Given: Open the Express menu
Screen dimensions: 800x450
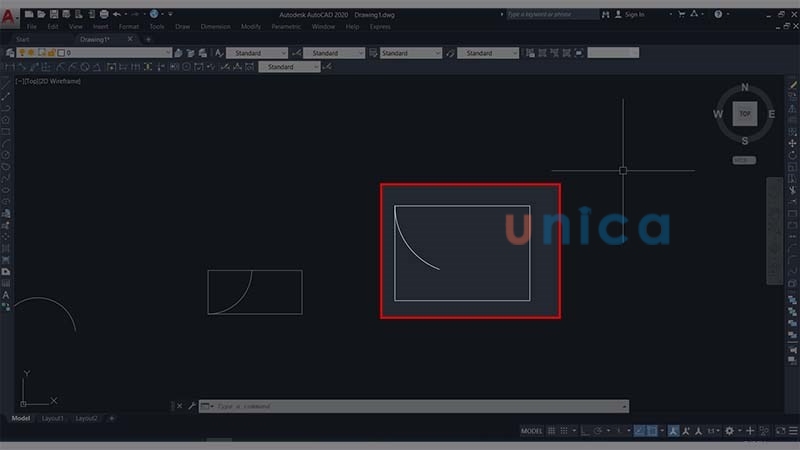Looking at the screenshot, I should pos(380,27).
